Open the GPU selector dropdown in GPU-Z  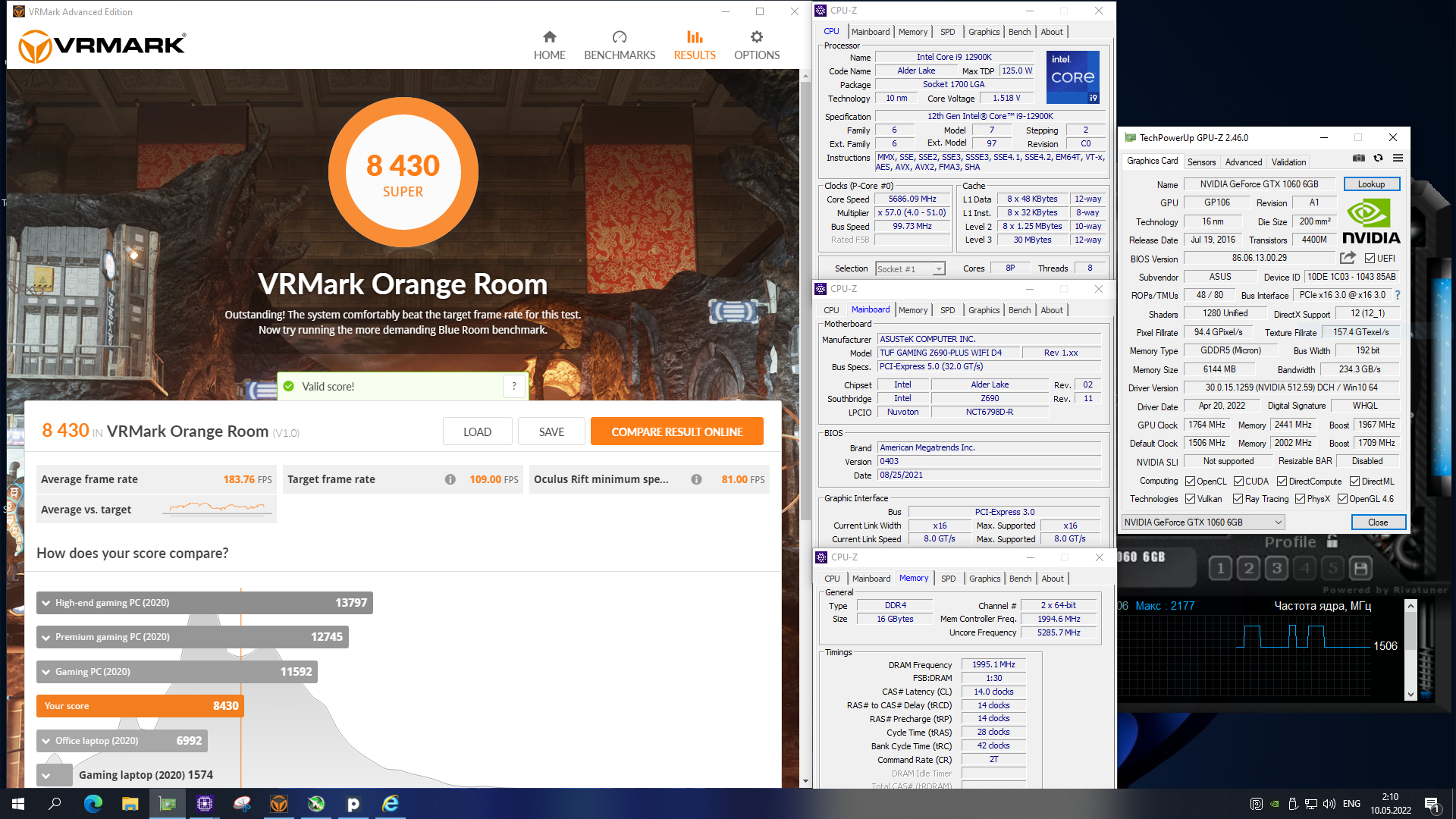[1203, 522]
